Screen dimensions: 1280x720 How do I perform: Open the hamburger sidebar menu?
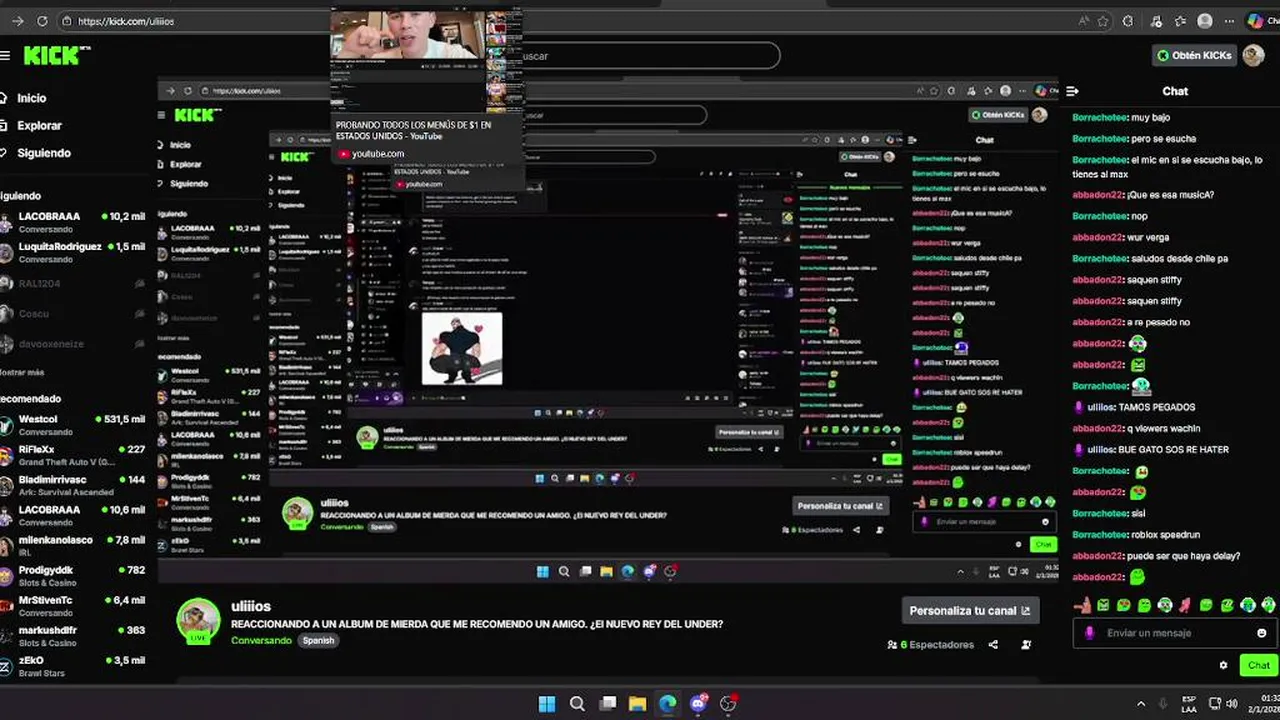[x=5, y=56]
